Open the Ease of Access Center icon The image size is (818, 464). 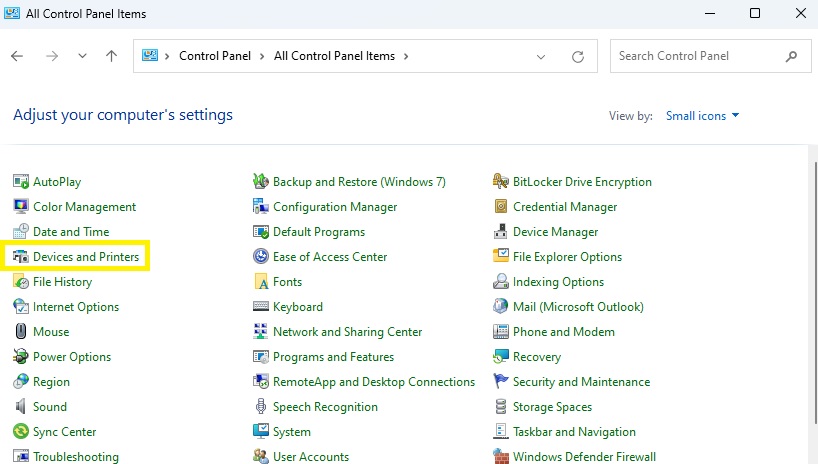pyautogui.click(x=261, y=257)
